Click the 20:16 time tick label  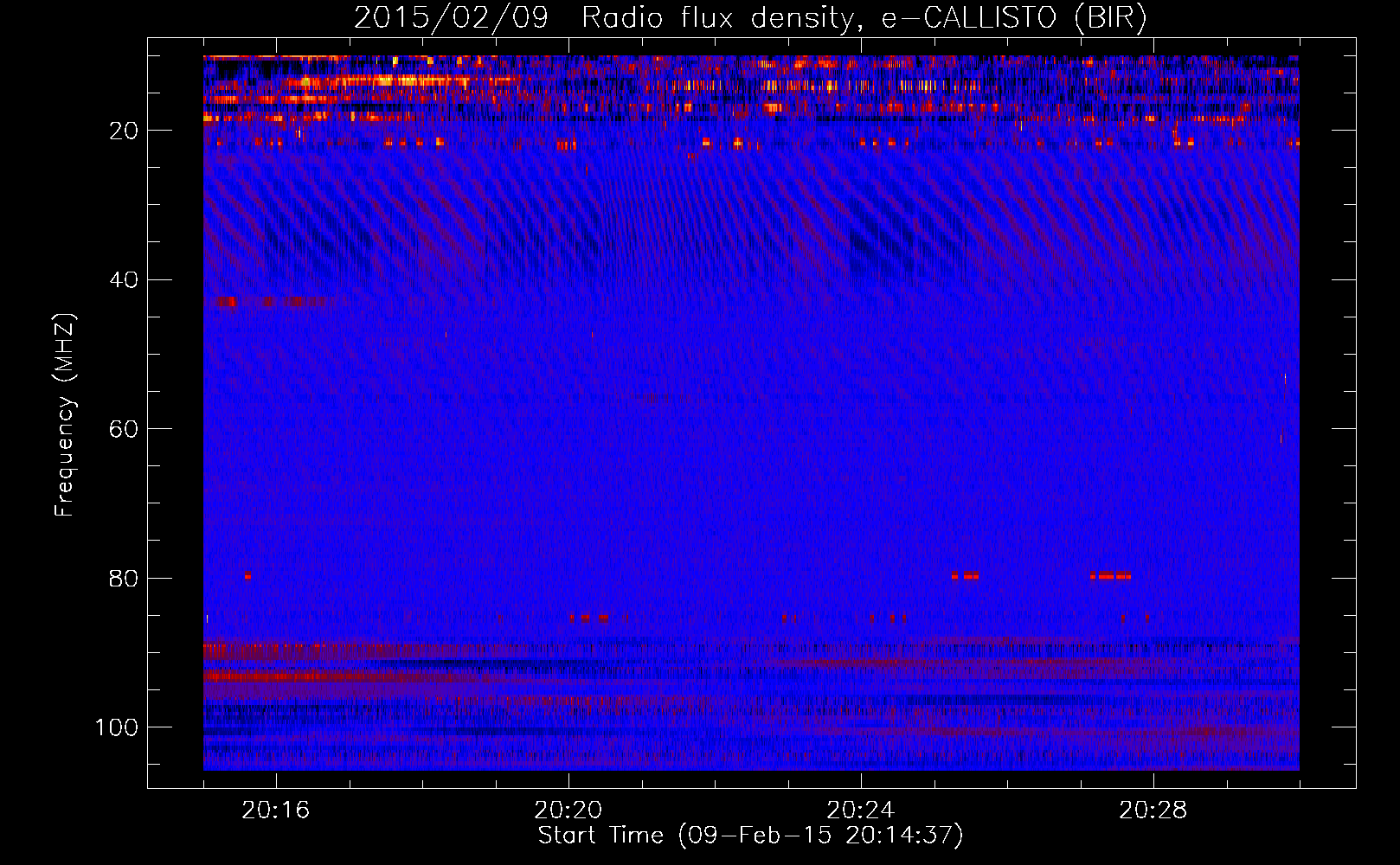tap(275, 811)
